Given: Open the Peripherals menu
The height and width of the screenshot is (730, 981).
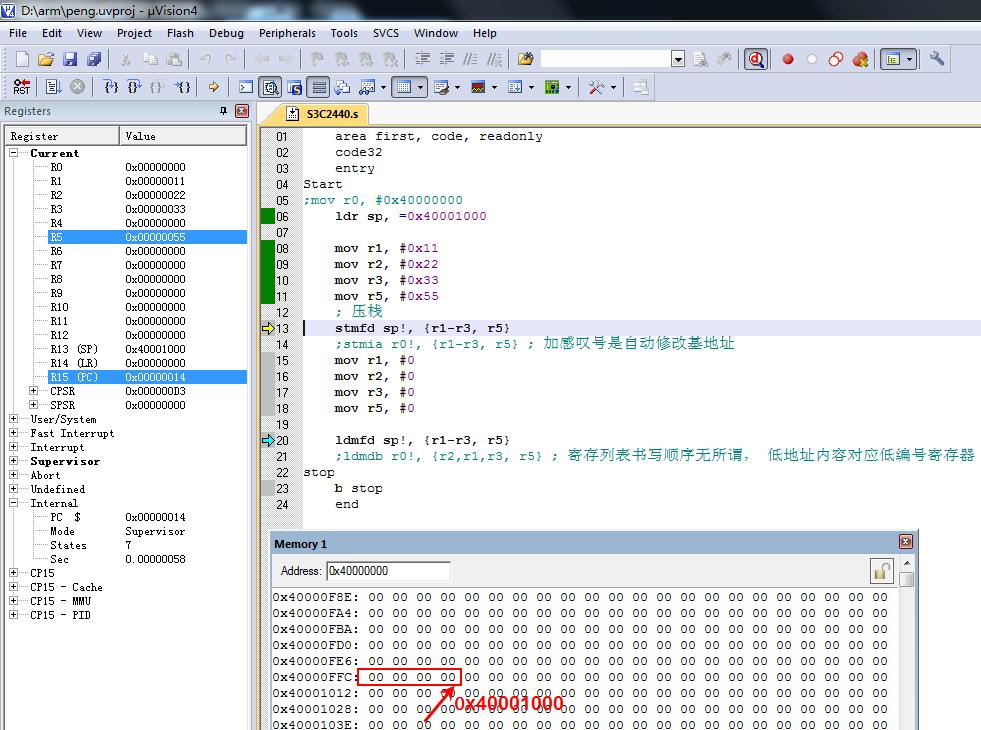Looking at the screenshot, I should (x=286, y=33).
